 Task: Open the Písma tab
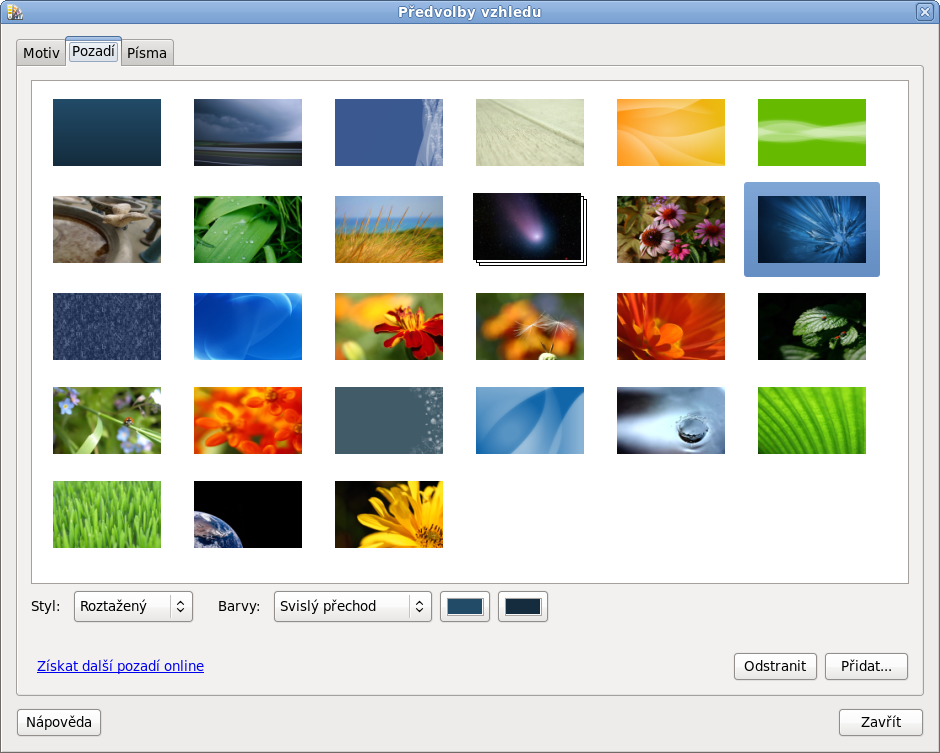147,53
